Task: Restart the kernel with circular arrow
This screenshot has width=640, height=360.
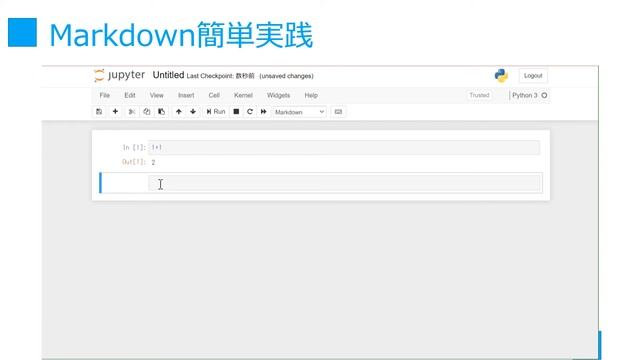Action: click(250, 111)
